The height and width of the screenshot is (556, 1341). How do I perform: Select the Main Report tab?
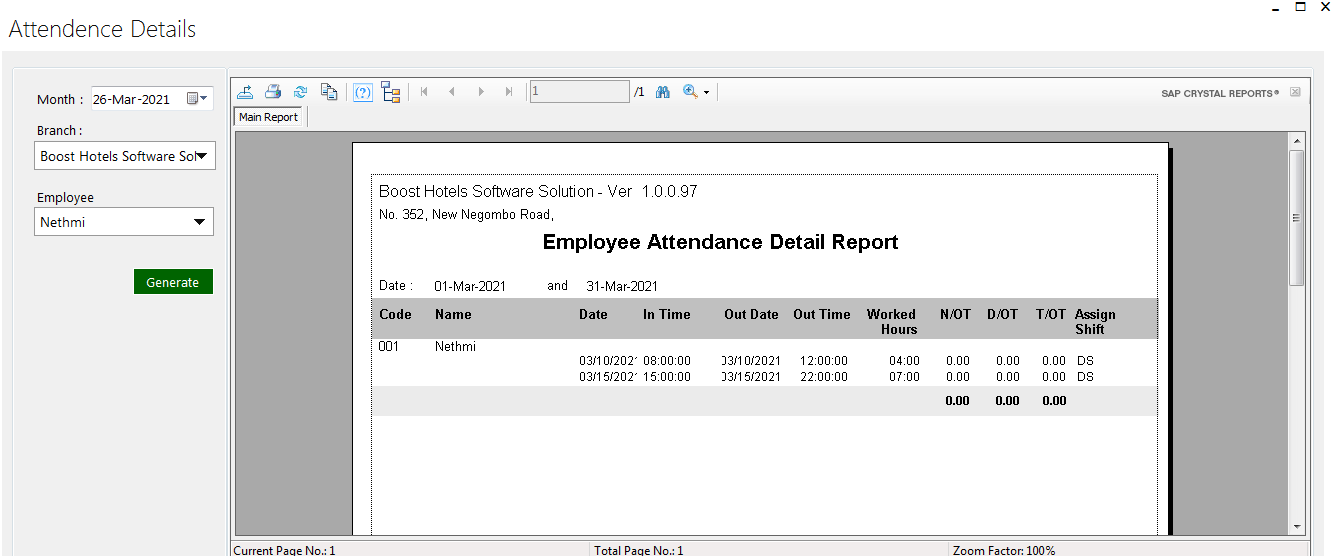coord(269,117)
